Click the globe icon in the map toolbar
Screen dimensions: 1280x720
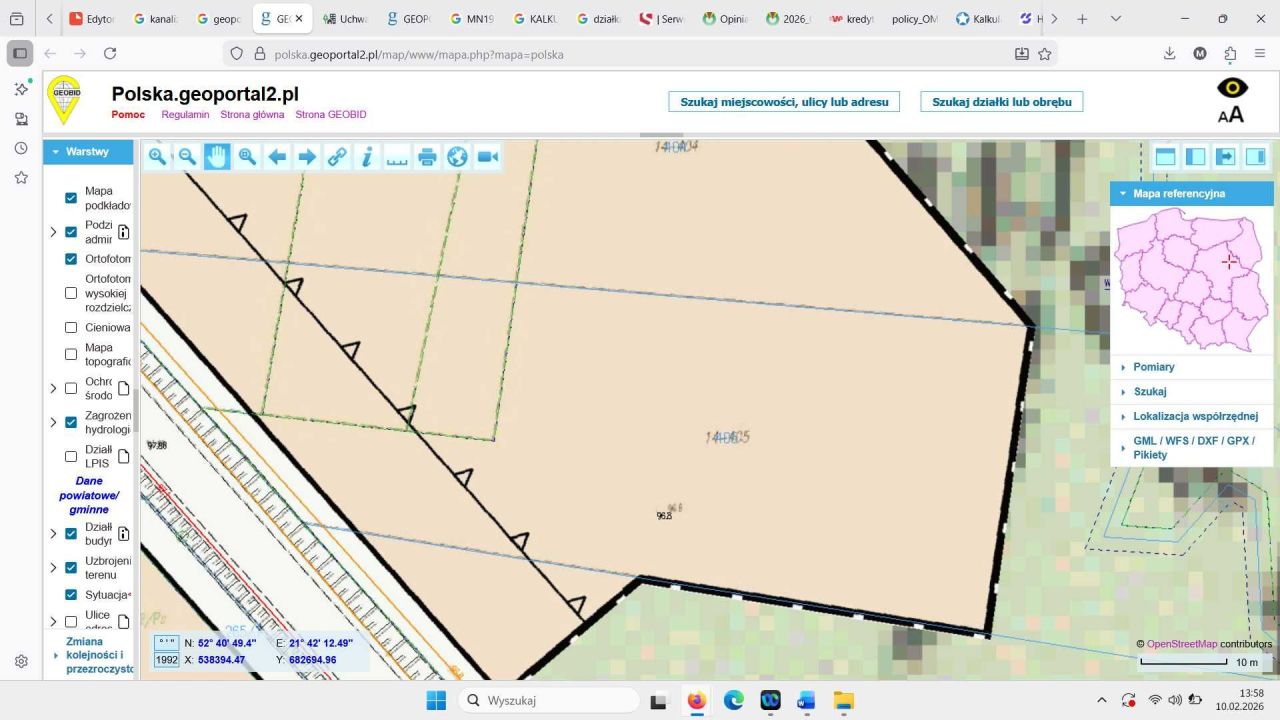tap(457, 157)
